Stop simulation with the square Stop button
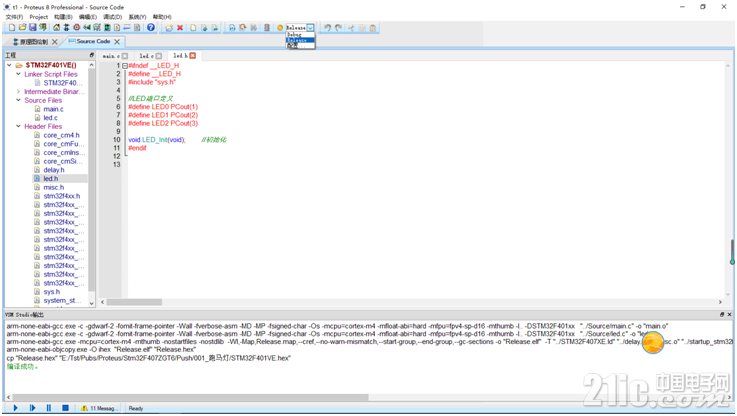 click(x=65, y=408)
